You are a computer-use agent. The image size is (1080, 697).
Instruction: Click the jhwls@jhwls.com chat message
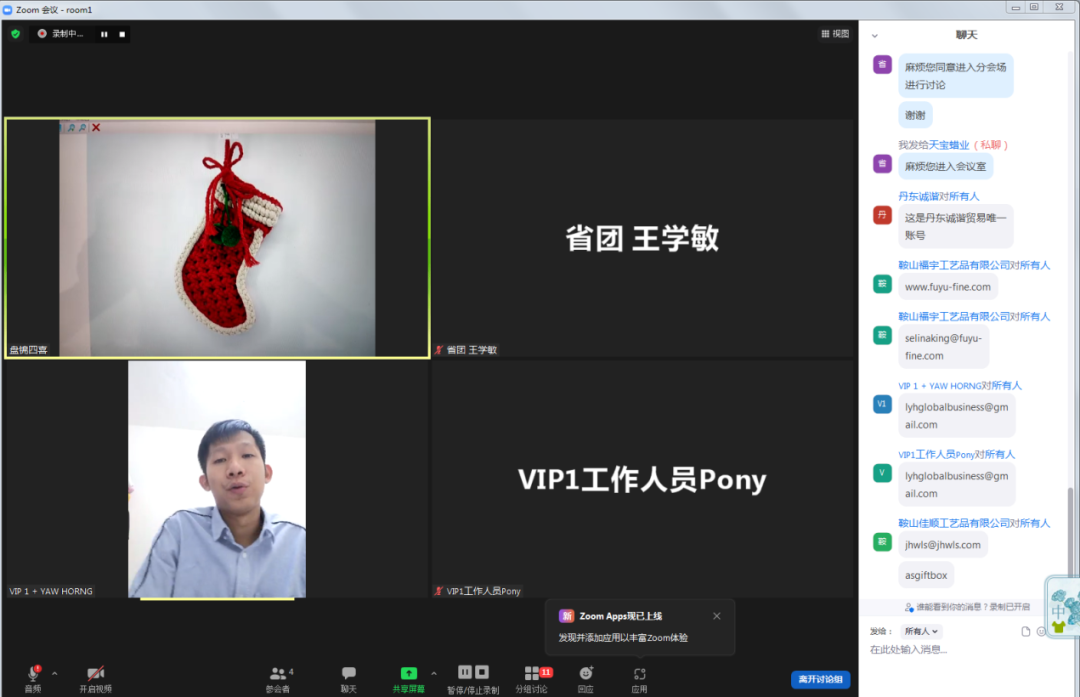pyautogui.click(x=943, y=545)
